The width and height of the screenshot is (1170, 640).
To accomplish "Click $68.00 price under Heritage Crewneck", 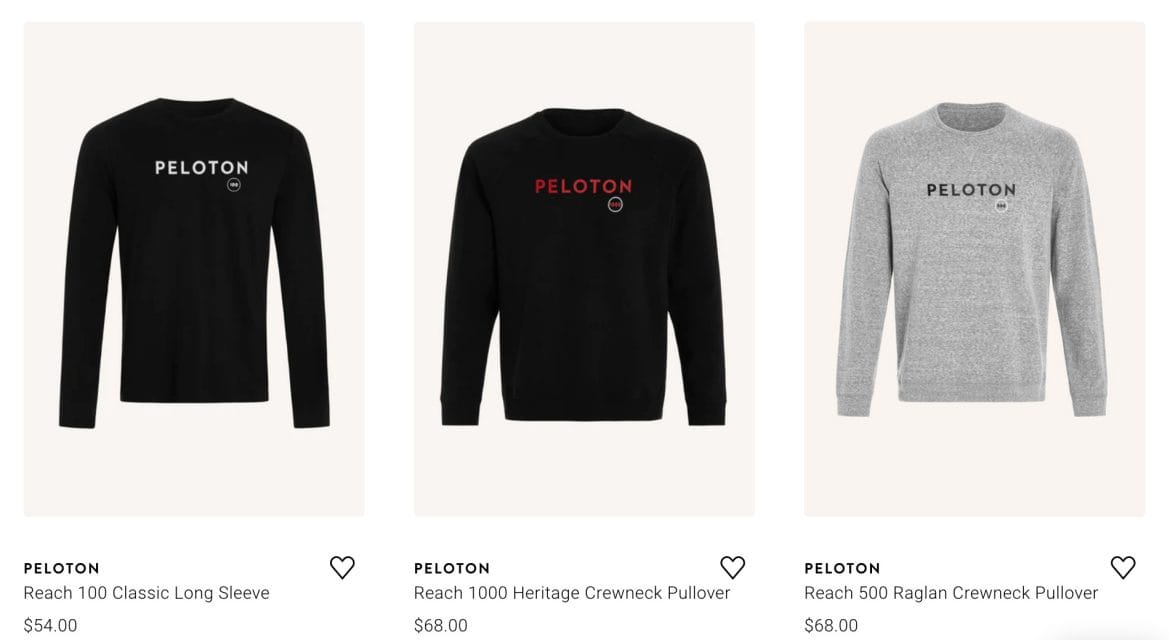I will [x=441, y=625].
